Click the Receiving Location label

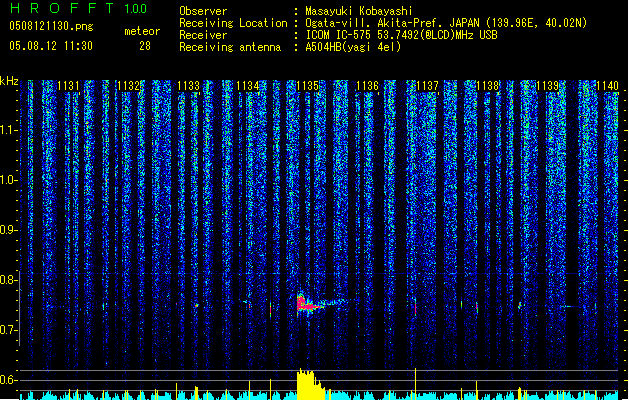[233, 23]
